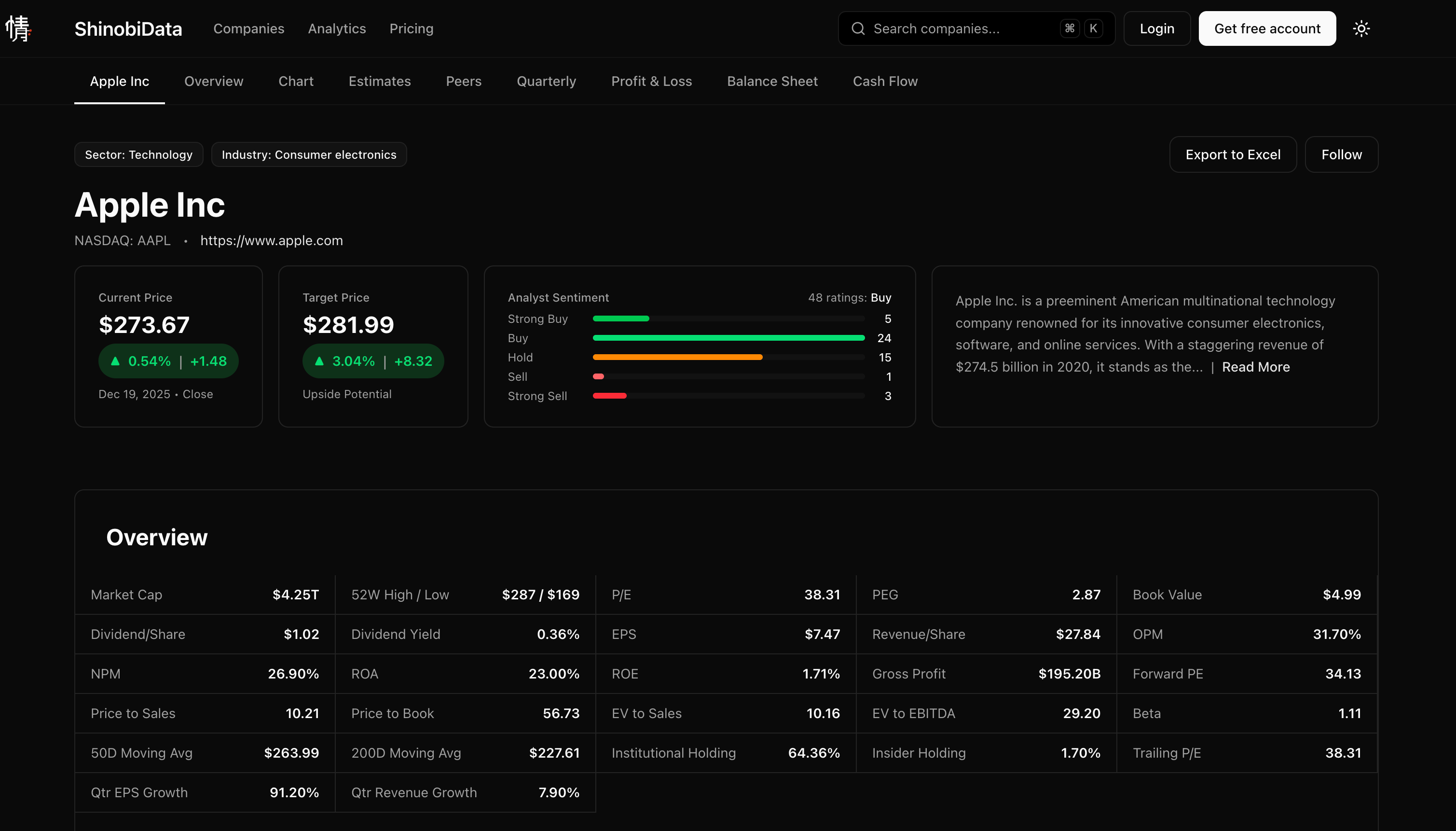1456x831 pixels.
Task: Switch to the Balance Sheet tab
Action: click(x=772, y=81)
